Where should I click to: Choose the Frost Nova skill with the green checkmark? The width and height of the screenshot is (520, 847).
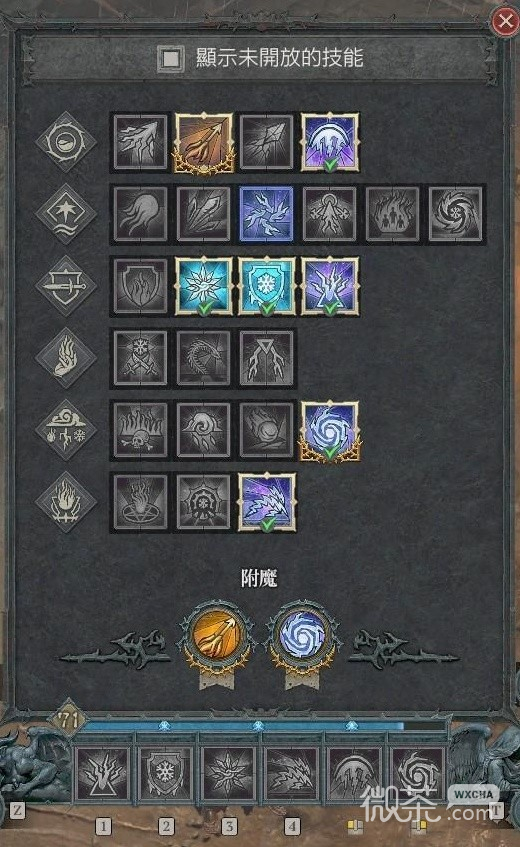204,286
